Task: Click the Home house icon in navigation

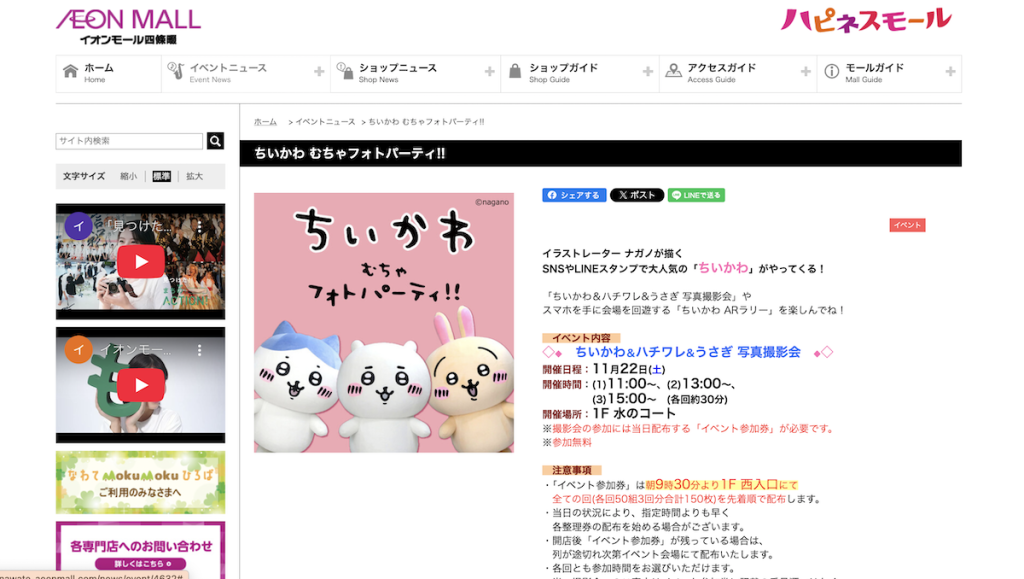Action: pyautogui.click(x=70, y=72)
